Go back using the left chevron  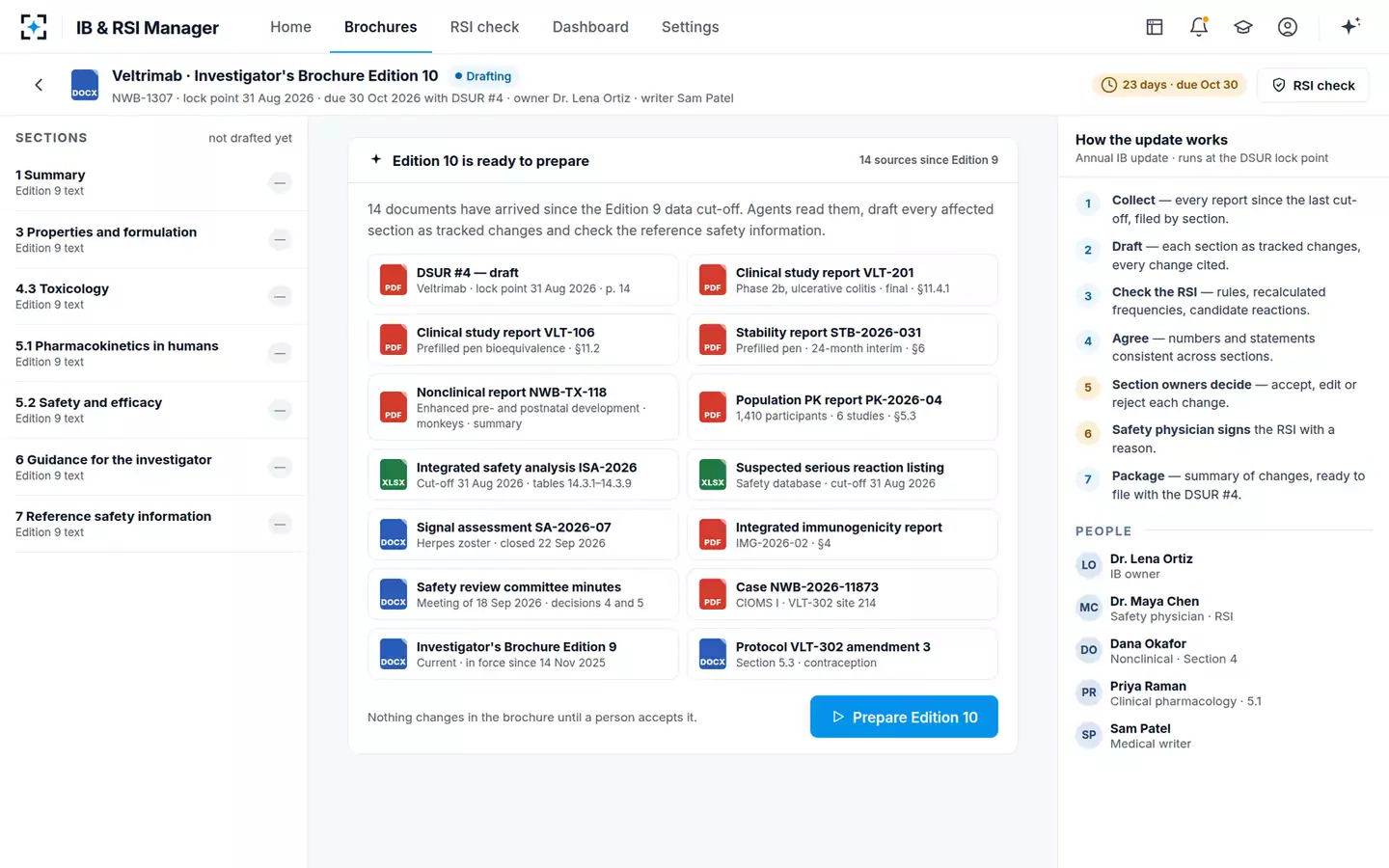pos(39,85)
